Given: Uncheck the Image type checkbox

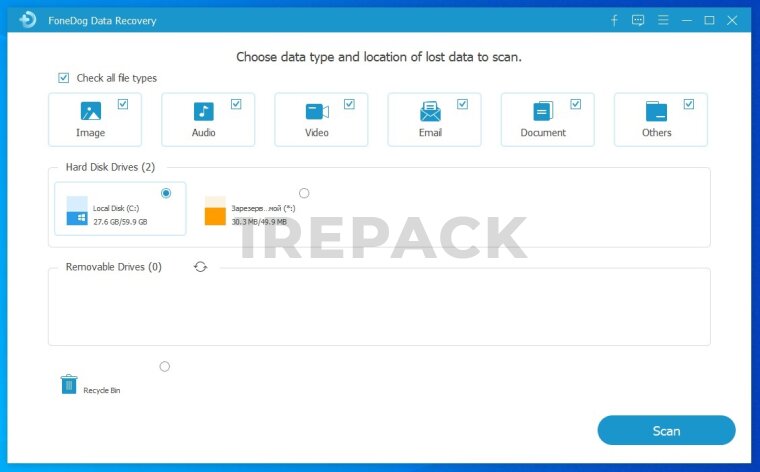Looking at the screenshot, I should pos(123,104).
